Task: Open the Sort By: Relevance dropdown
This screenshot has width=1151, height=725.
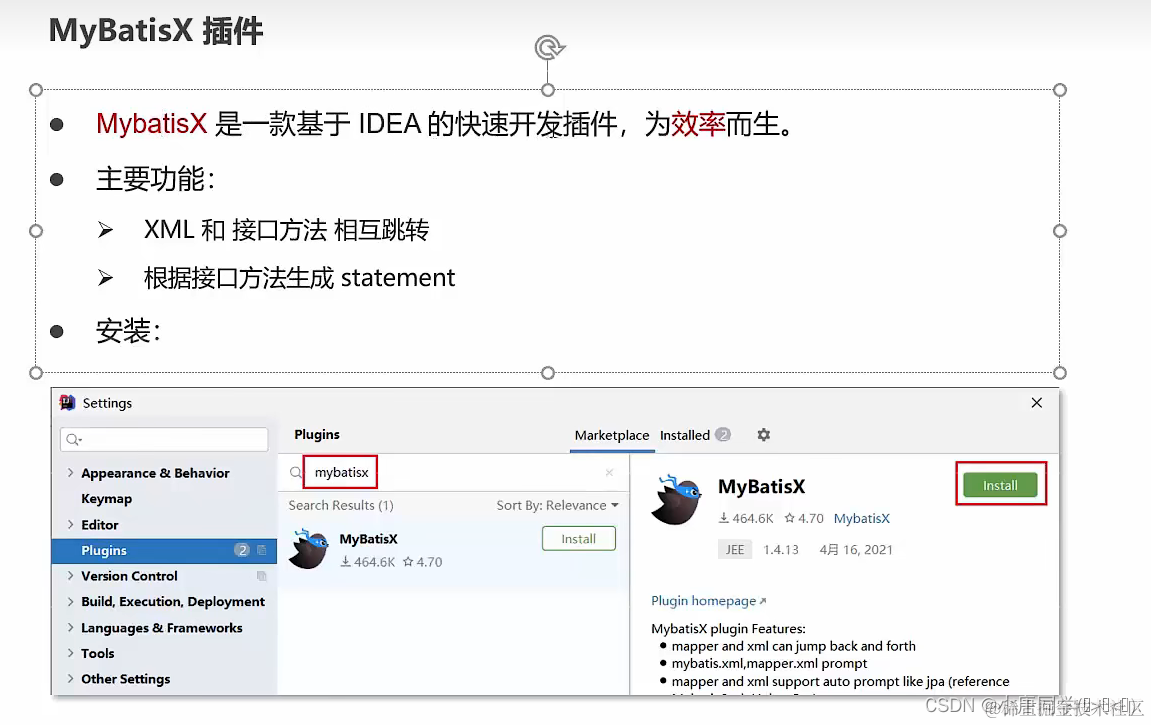Action: 558,506
